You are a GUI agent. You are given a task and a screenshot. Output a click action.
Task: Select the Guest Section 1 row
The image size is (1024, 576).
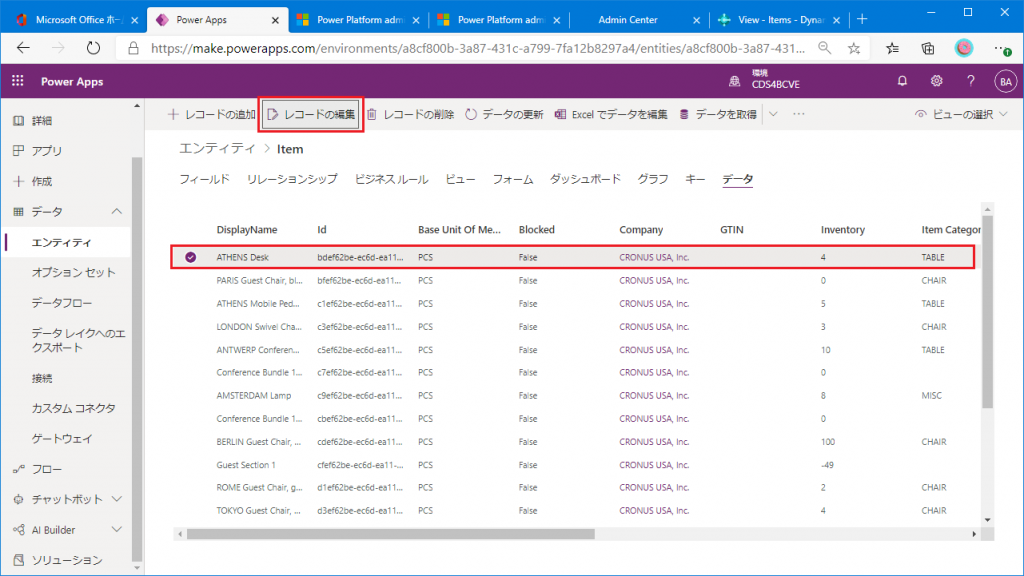point(575,465)
